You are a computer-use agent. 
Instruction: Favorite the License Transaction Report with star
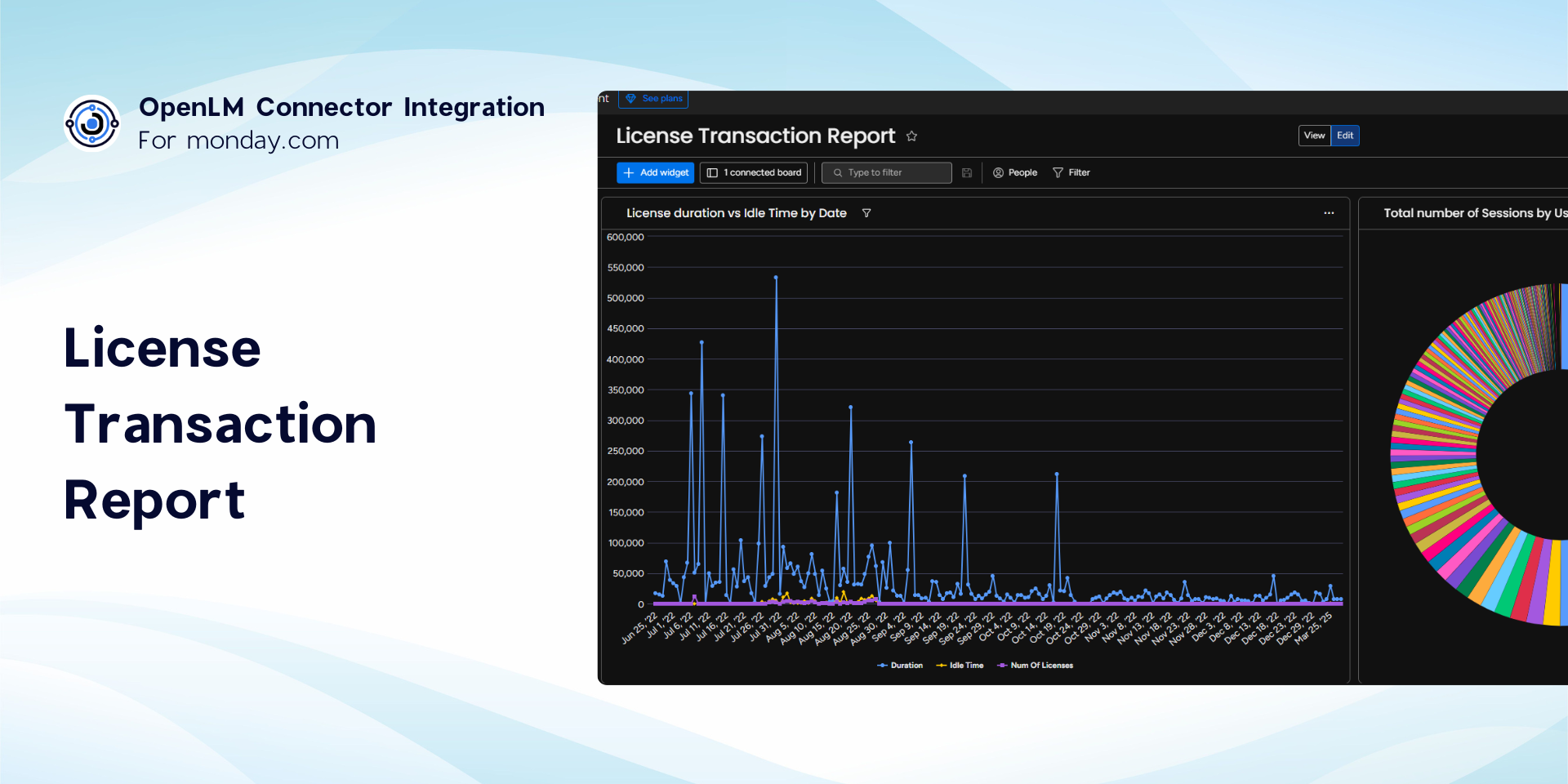coord(911,136)
